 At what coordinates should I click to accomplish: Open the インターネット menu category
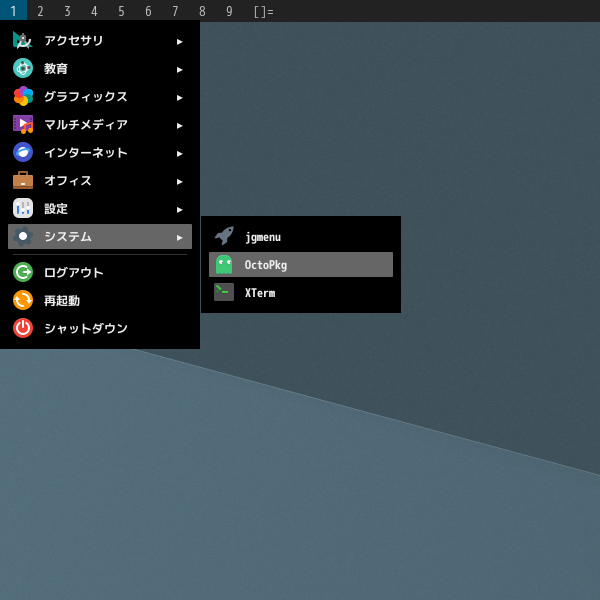100,152
